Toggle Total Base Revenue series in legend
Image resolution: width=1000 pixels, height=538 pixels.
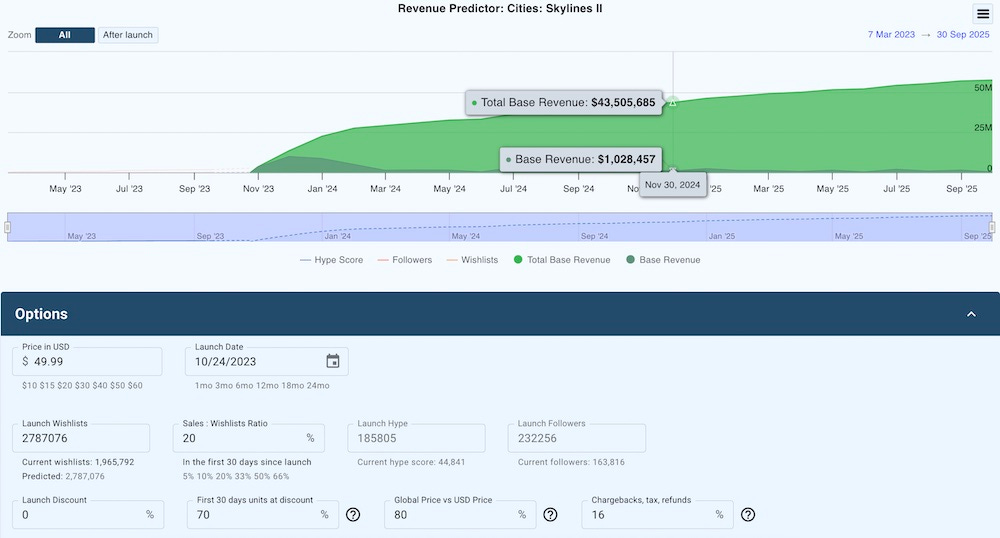click(562, 260)
